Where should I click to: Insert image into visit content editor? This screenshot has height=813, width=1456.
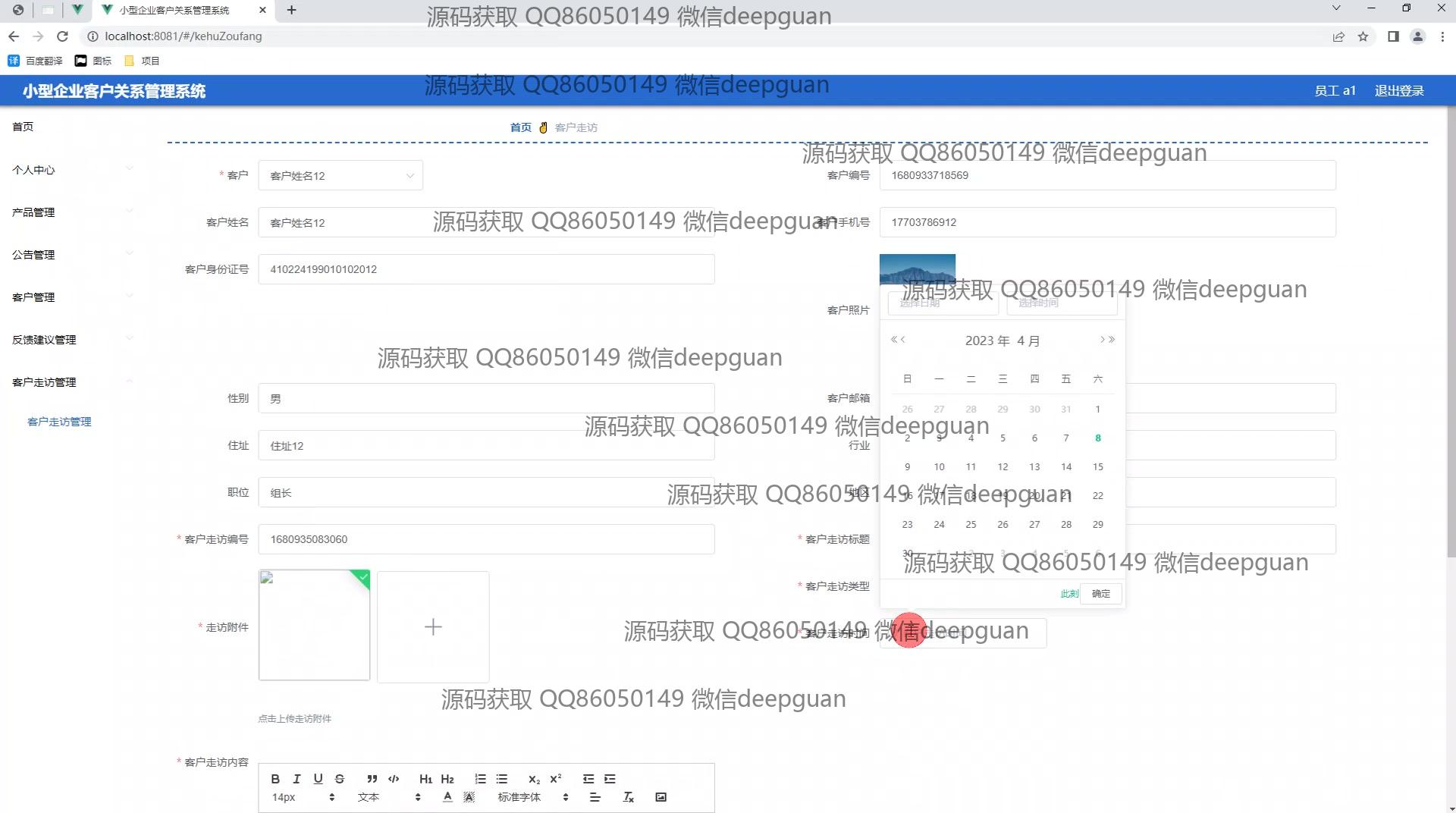point(661,797)
